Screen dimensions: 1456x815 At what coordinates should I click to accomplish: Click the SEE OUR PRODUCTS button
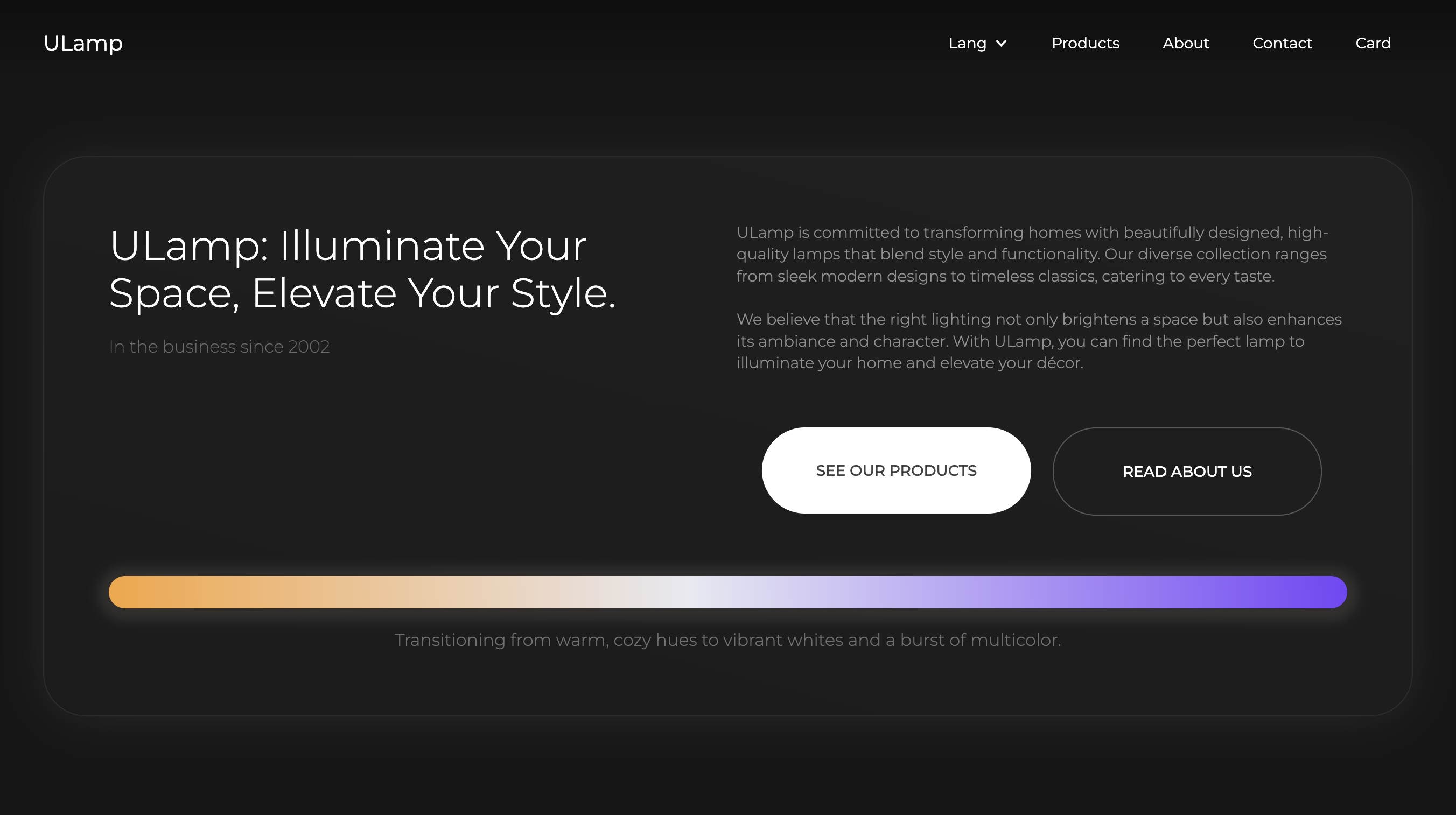pyautogui.click(x=896, y=470)
